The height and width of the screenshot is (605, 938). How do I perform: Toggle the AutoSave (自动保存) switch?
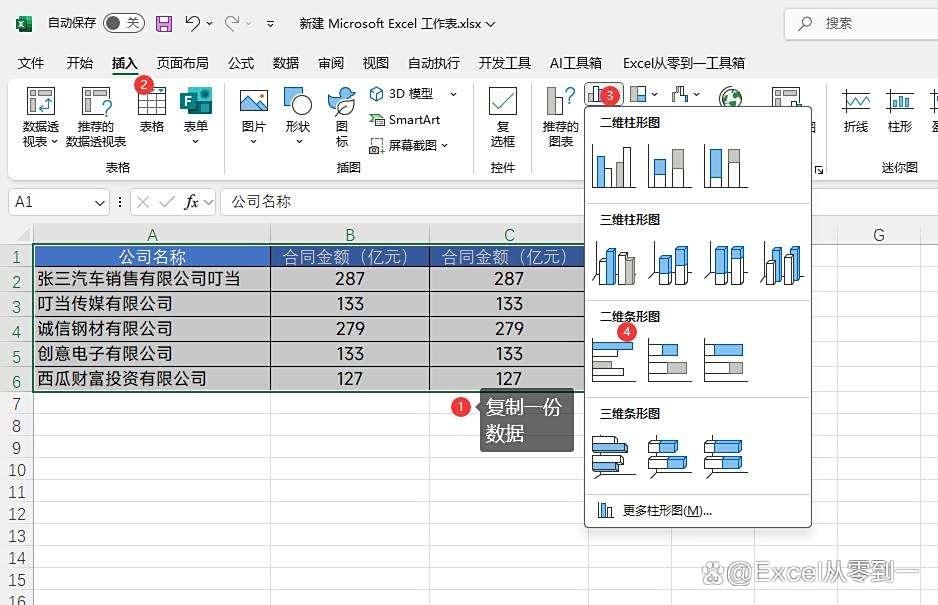(x=123, y=23)
